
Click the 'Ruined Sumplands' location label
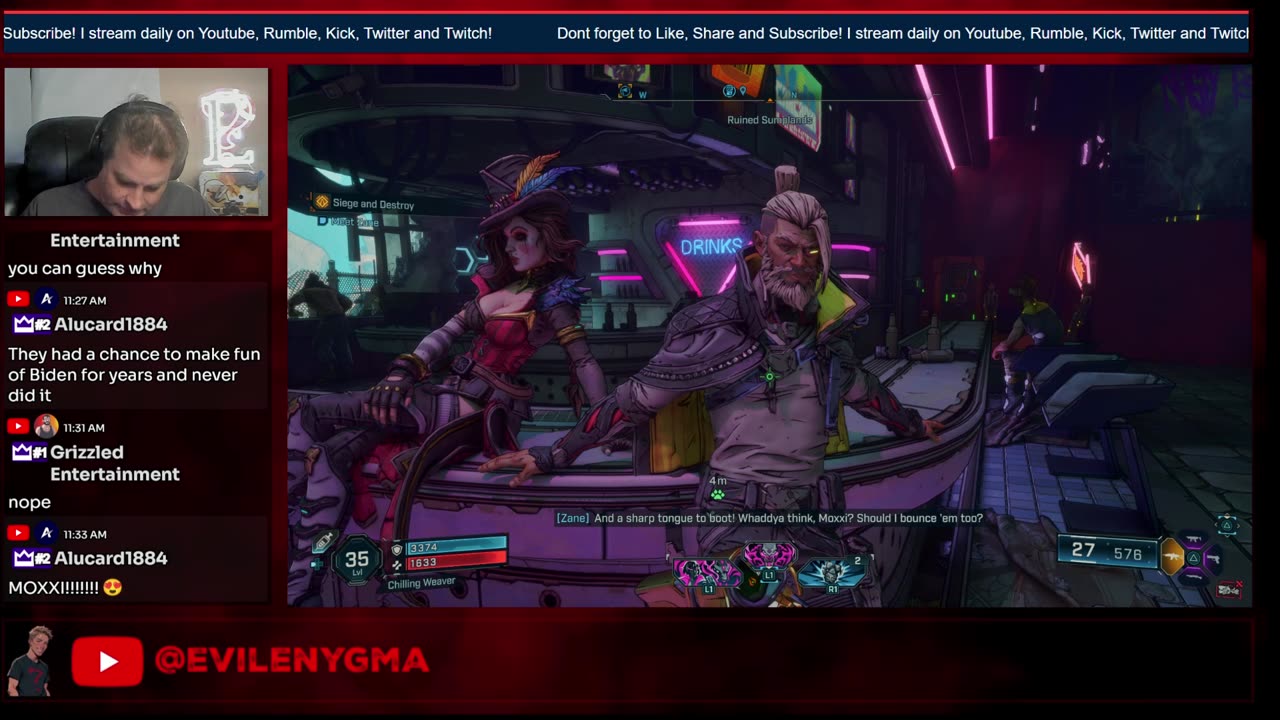[x=770, y=120]
